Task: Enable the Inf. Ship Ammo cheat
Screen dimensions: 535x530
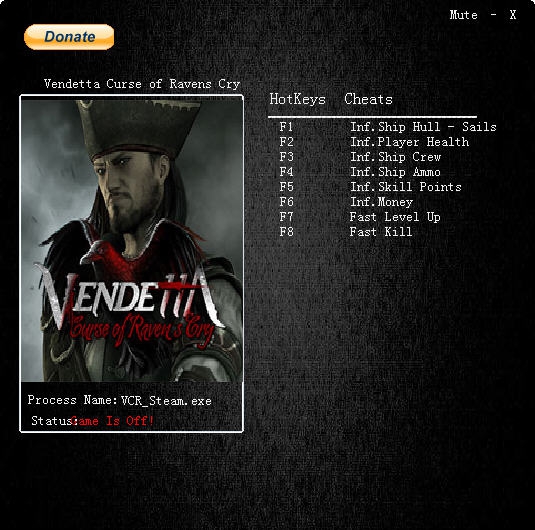Action: (395, 172)
